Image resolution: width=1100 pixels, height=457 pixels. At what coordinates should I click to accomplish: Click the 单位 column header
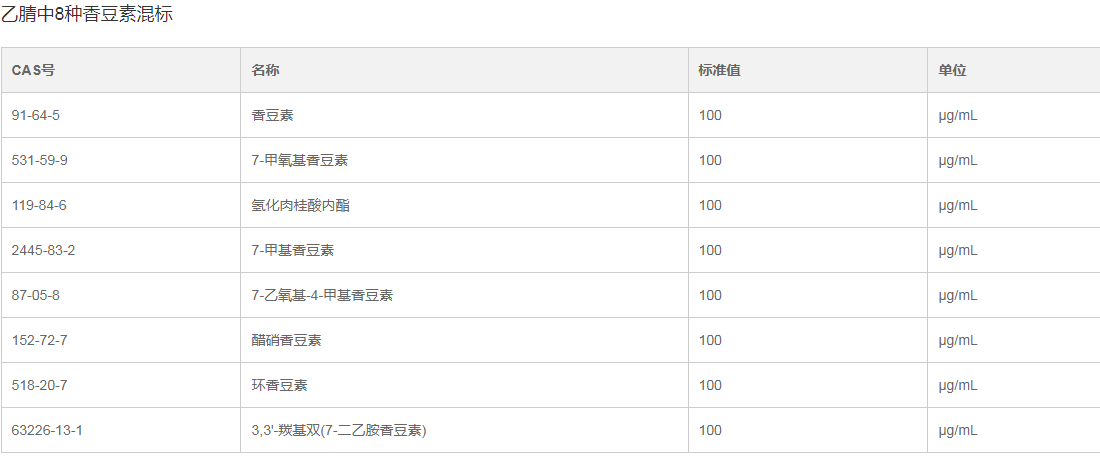point(952,70)
